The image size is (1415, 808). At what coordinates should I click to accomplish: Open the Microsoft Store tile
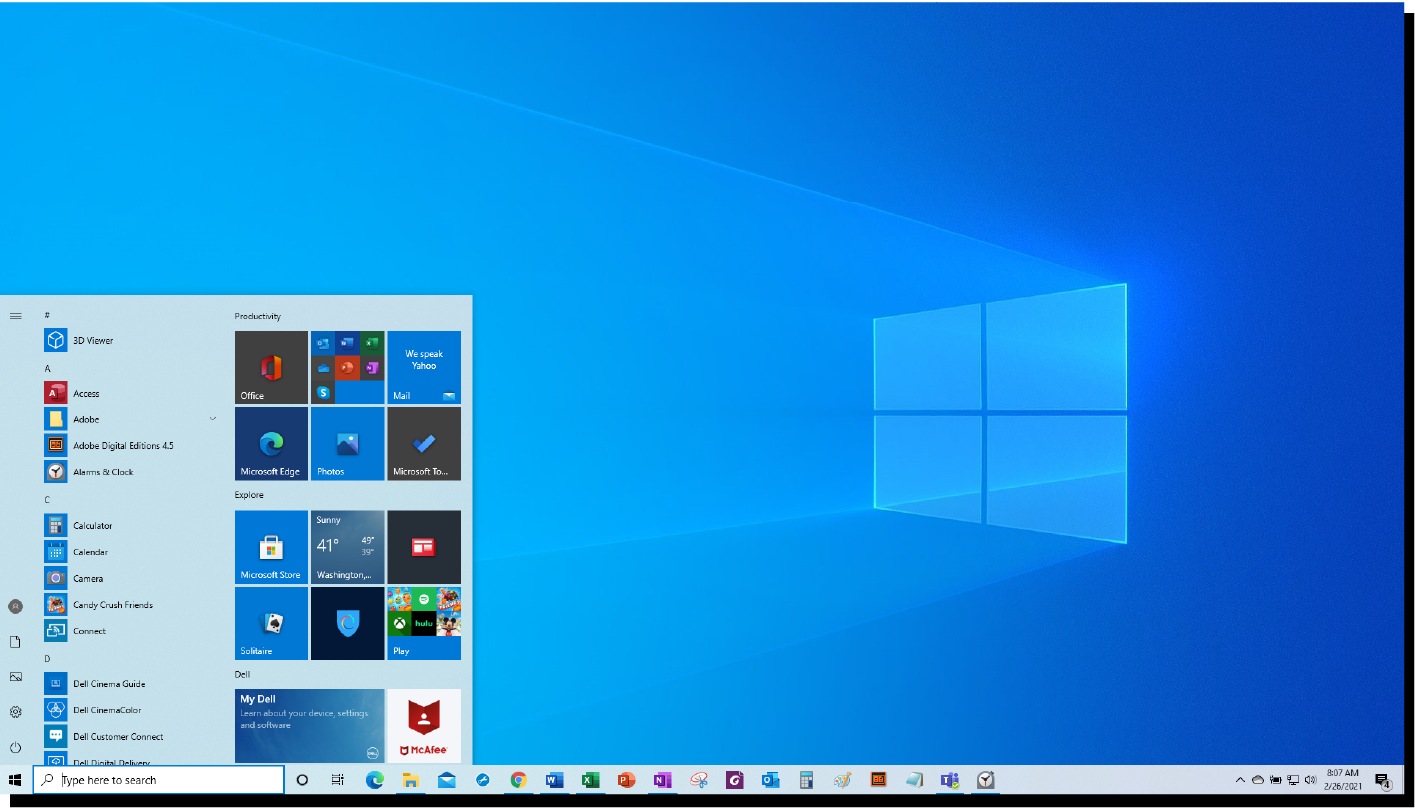(x=271, y=547)
